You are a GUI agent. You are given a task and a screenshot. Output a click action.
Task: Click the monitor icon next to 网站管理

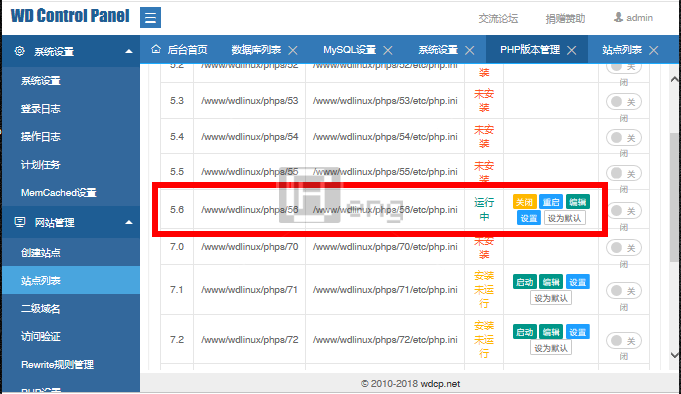click(x=20, y=222)
